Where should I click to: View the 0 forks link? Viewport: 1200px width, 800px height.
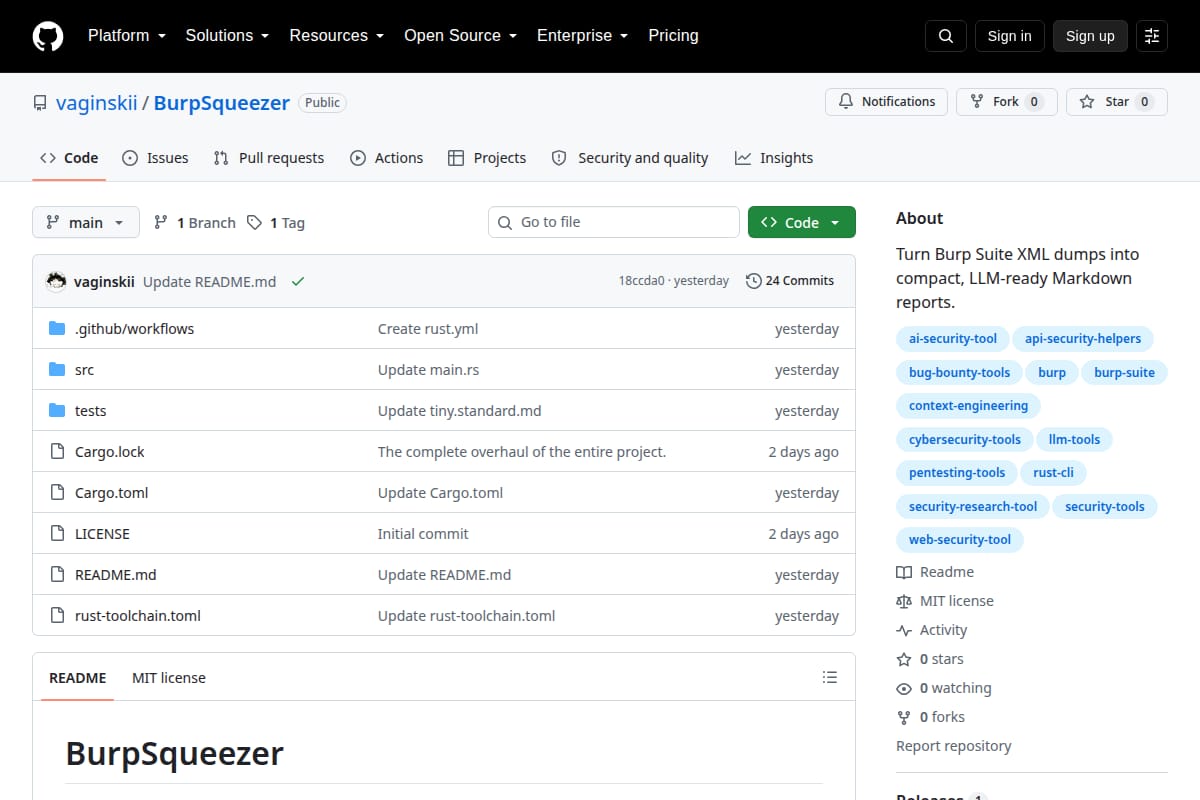[x=931, y=717]
